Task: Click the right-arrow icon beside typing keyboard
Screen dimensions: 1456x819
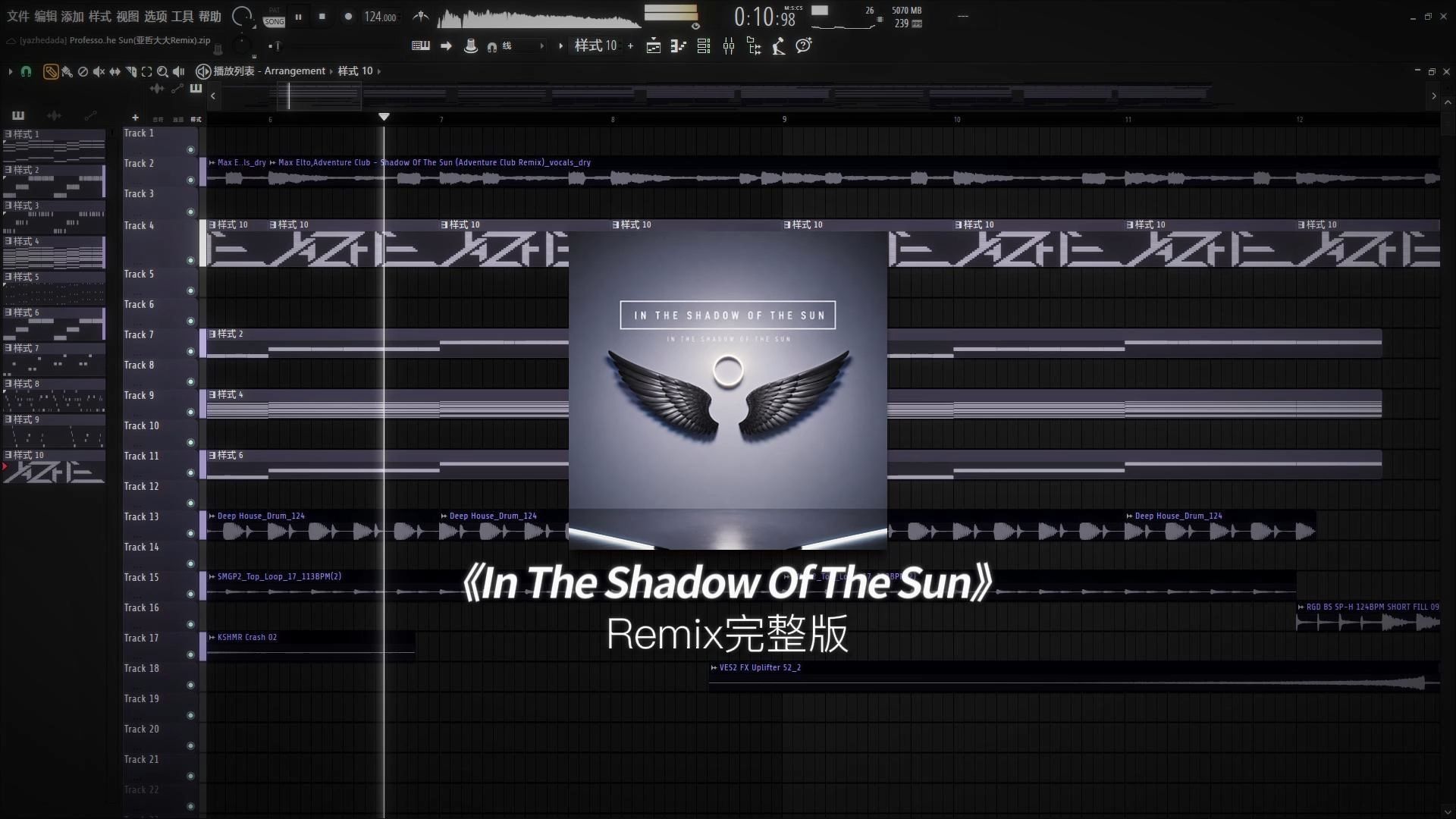Action: coord(446,46)
